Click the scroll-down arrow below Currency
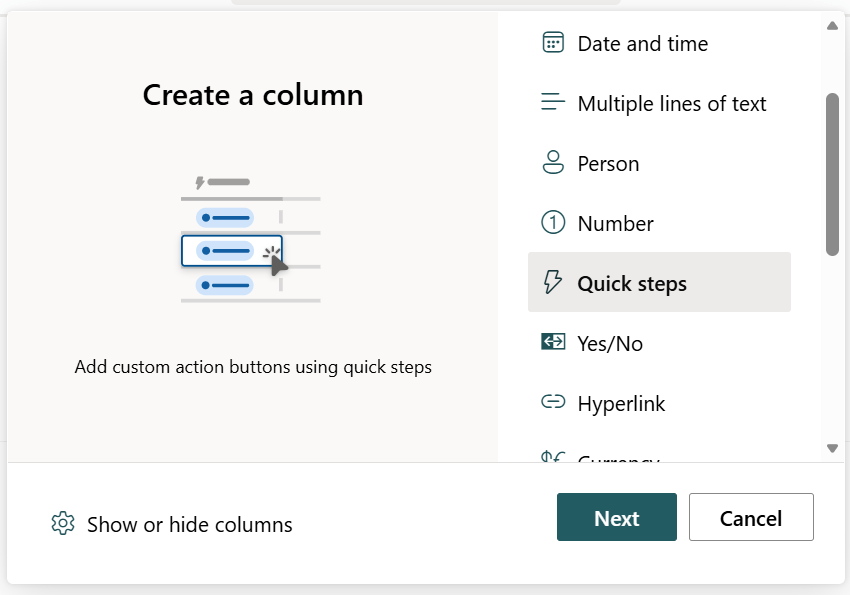Screen dimensions: 850x595 (832, 448)
